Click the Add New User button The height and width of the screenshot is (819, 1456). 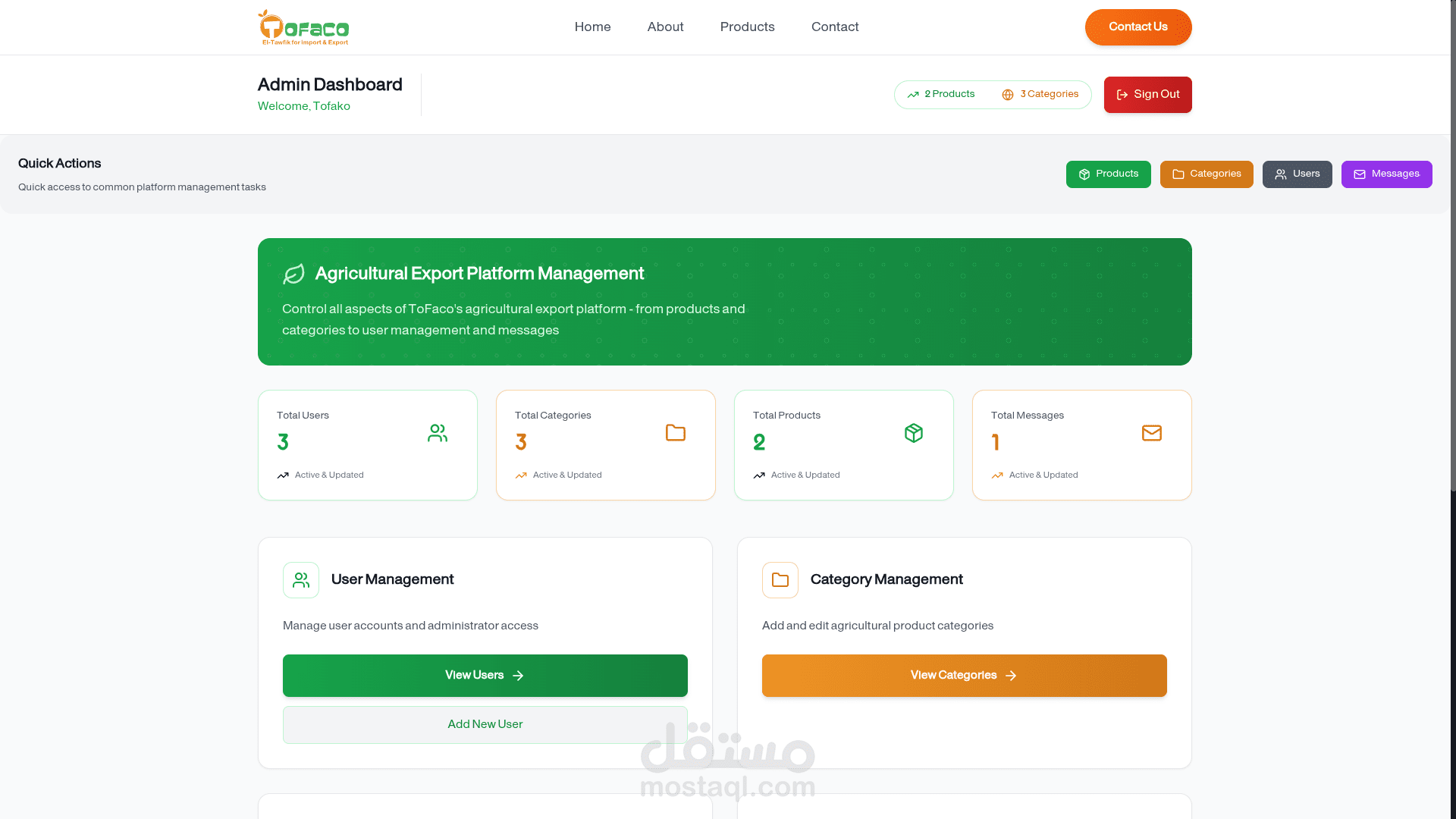coord(485,725)
